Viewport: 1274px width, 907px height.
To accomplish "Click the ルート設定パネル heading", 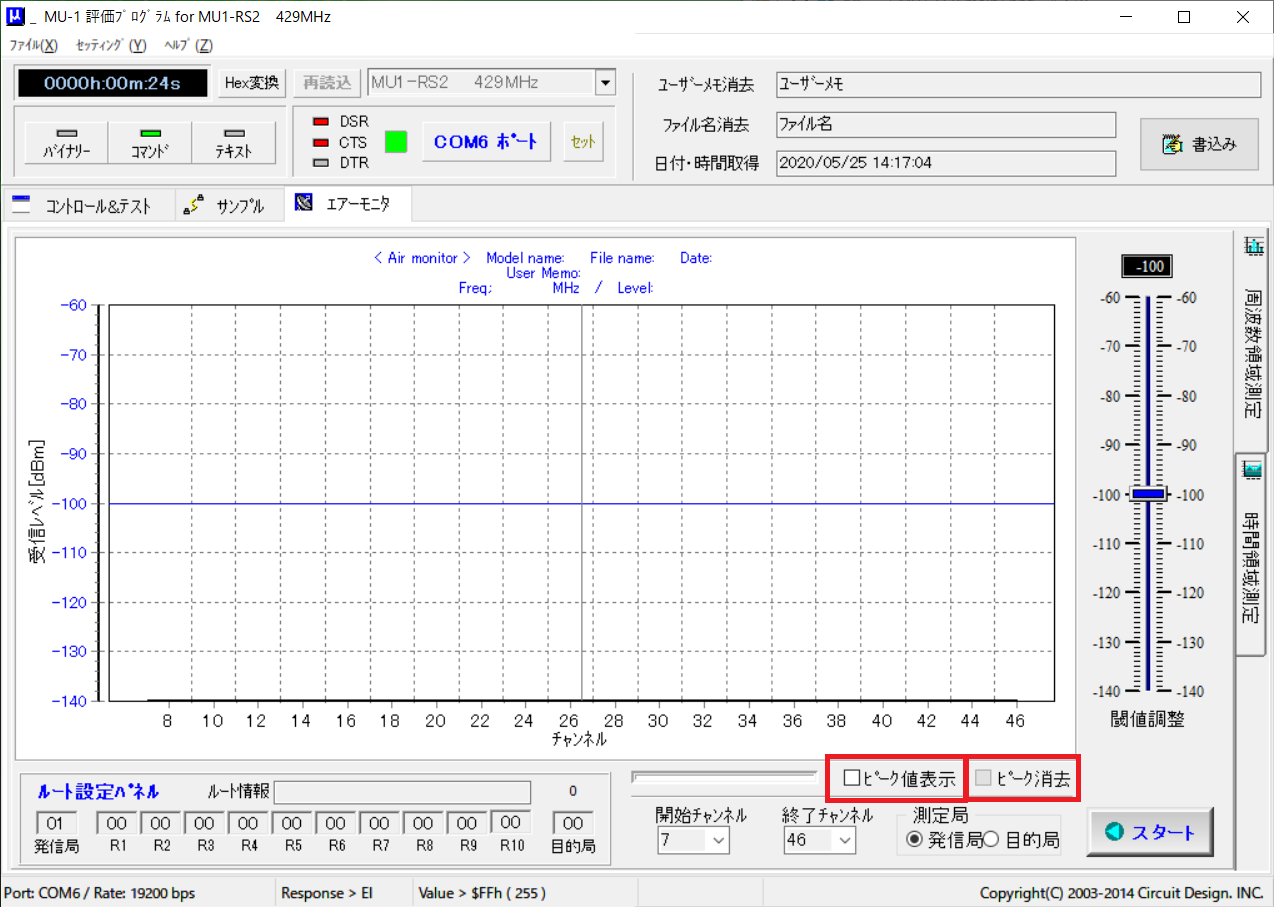I will 98,792.
